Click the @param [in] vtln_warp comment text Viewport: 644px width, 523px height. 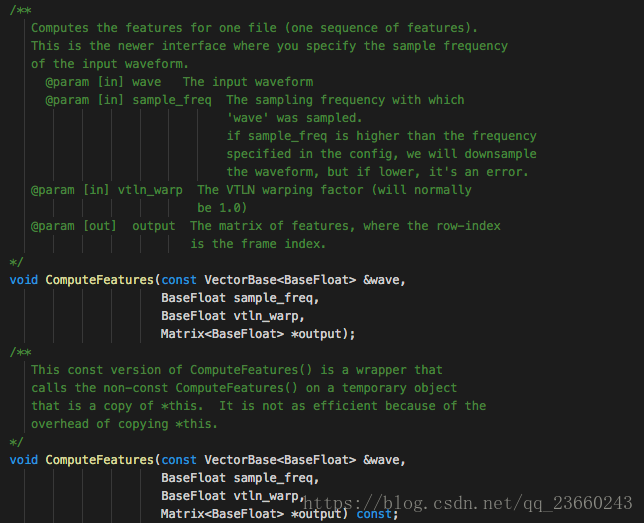coord(107,190)
